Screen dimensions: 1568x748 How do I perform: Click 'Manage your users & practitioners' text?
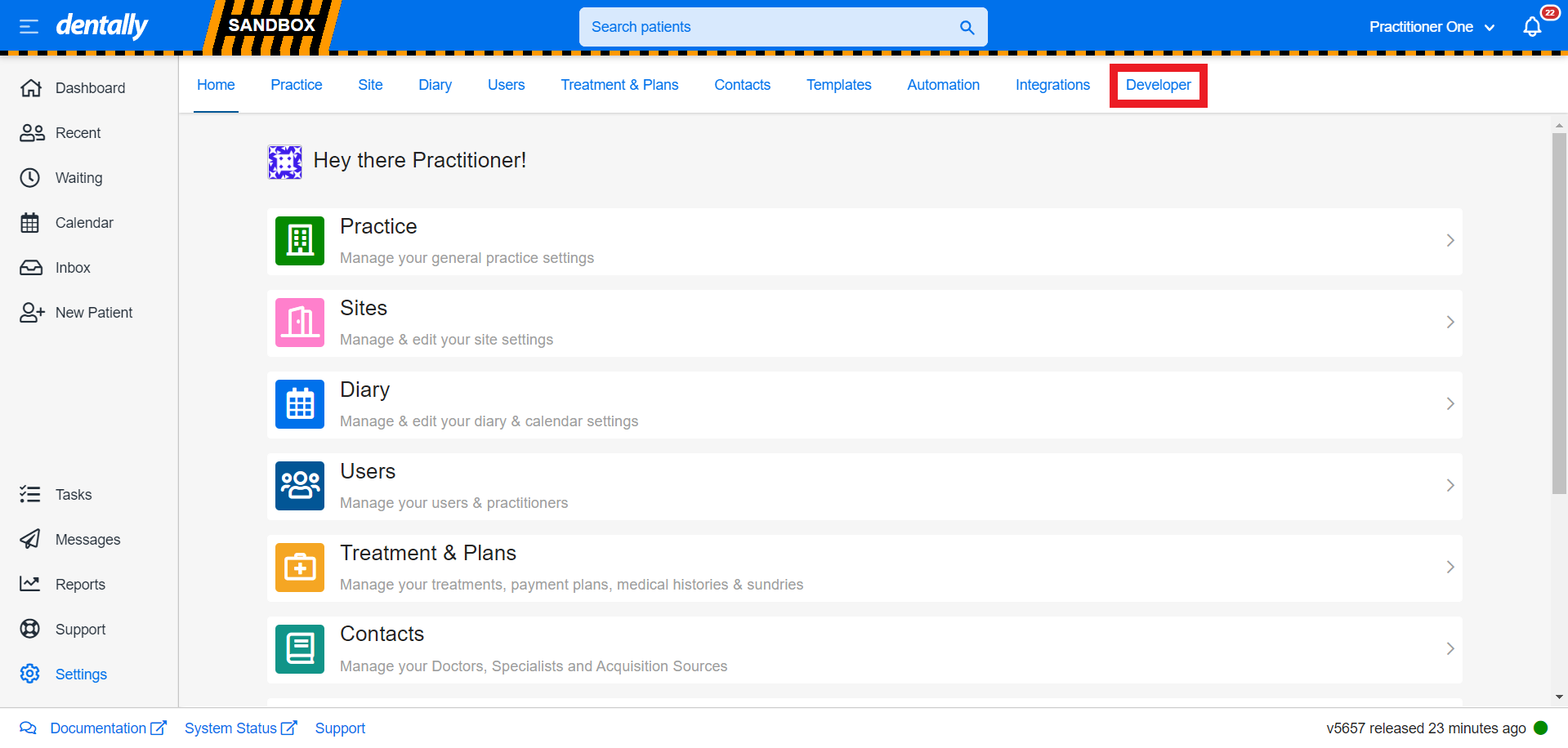coord(453,503)
